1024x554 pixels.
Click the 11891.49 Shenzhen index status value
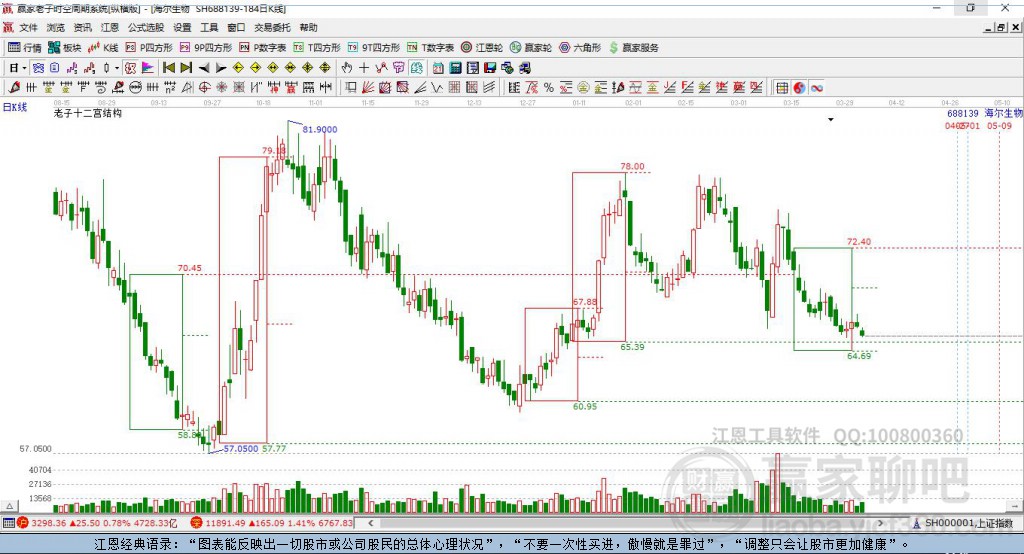coord(225,523)
